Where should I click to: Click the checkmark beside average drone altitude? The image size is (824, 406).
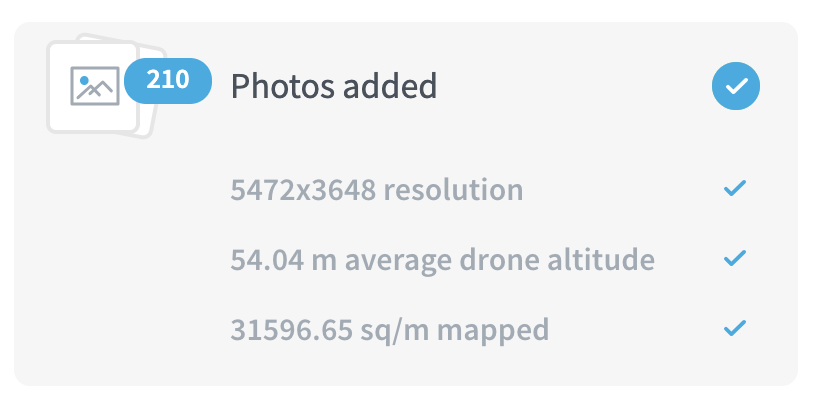[x=735, y=258]
